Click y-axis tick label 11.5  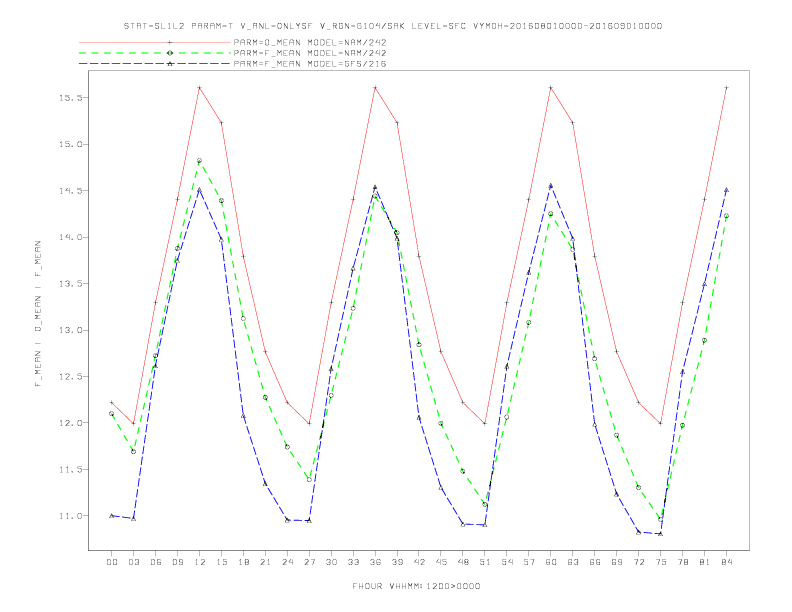point(70,470)
